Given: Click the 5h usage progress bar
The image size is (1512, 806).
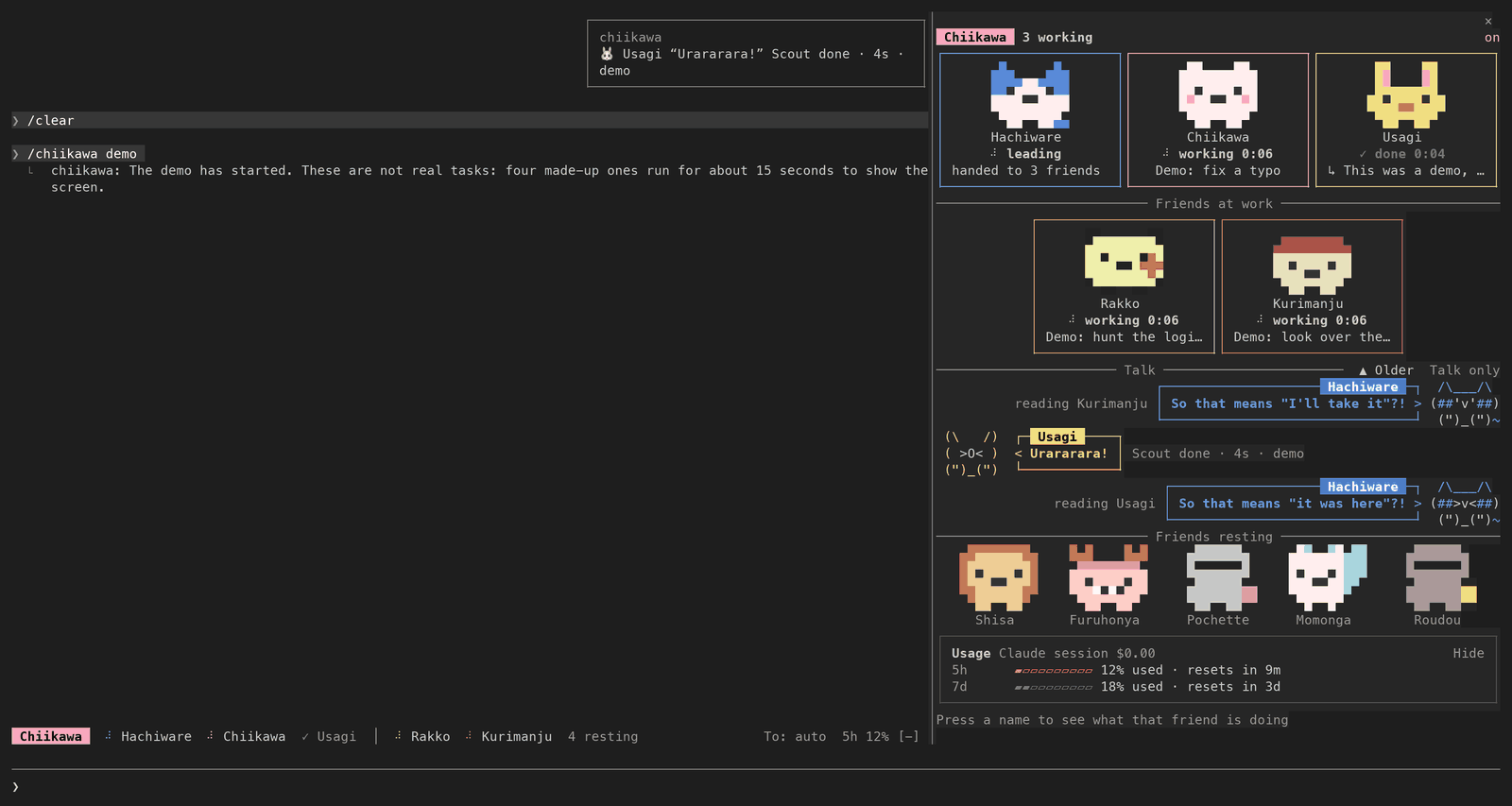Looking at the screenshot, I should pos(1054,670).
